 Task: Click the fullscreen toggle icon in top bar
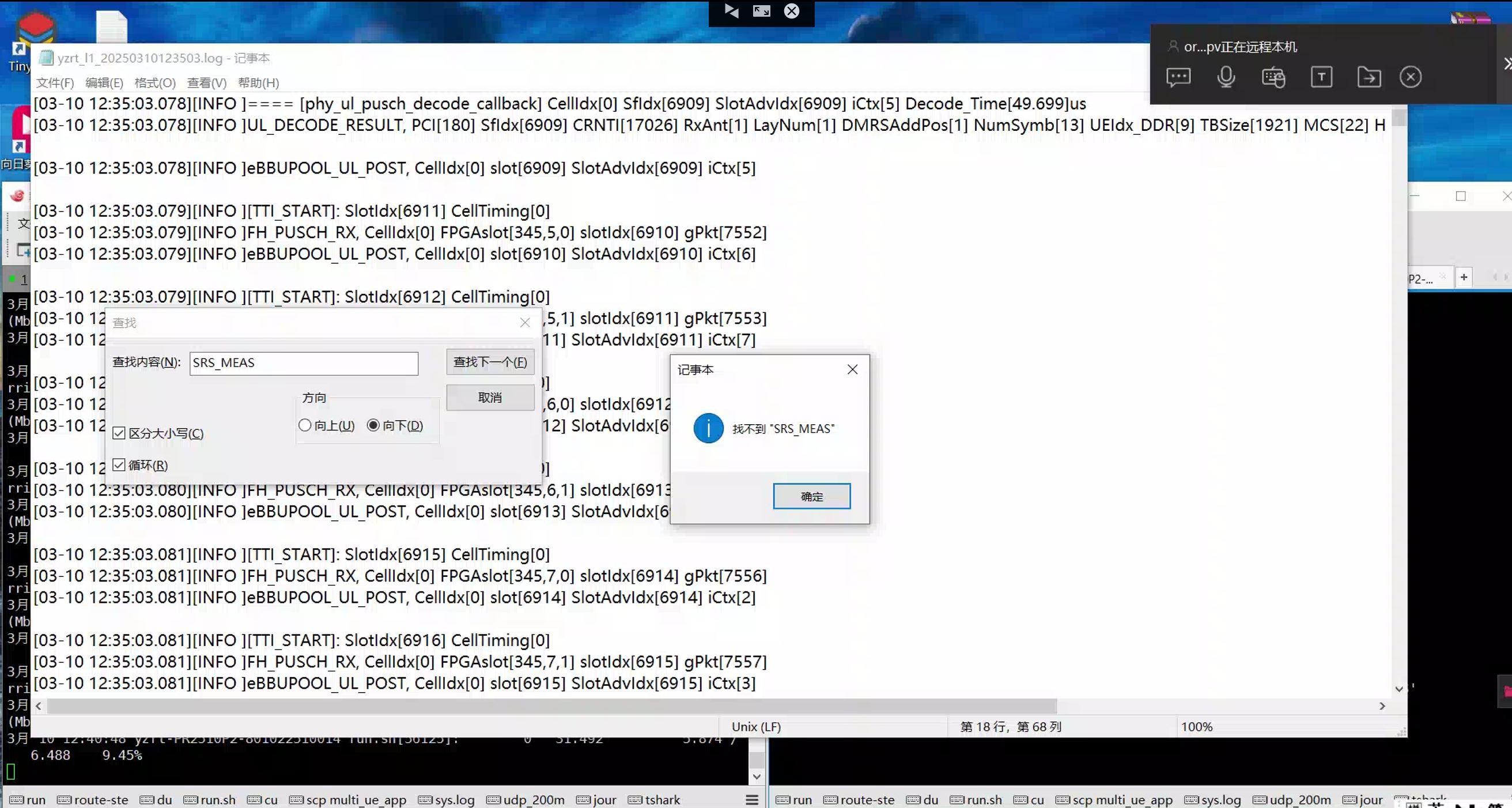[x=761, y=10]
